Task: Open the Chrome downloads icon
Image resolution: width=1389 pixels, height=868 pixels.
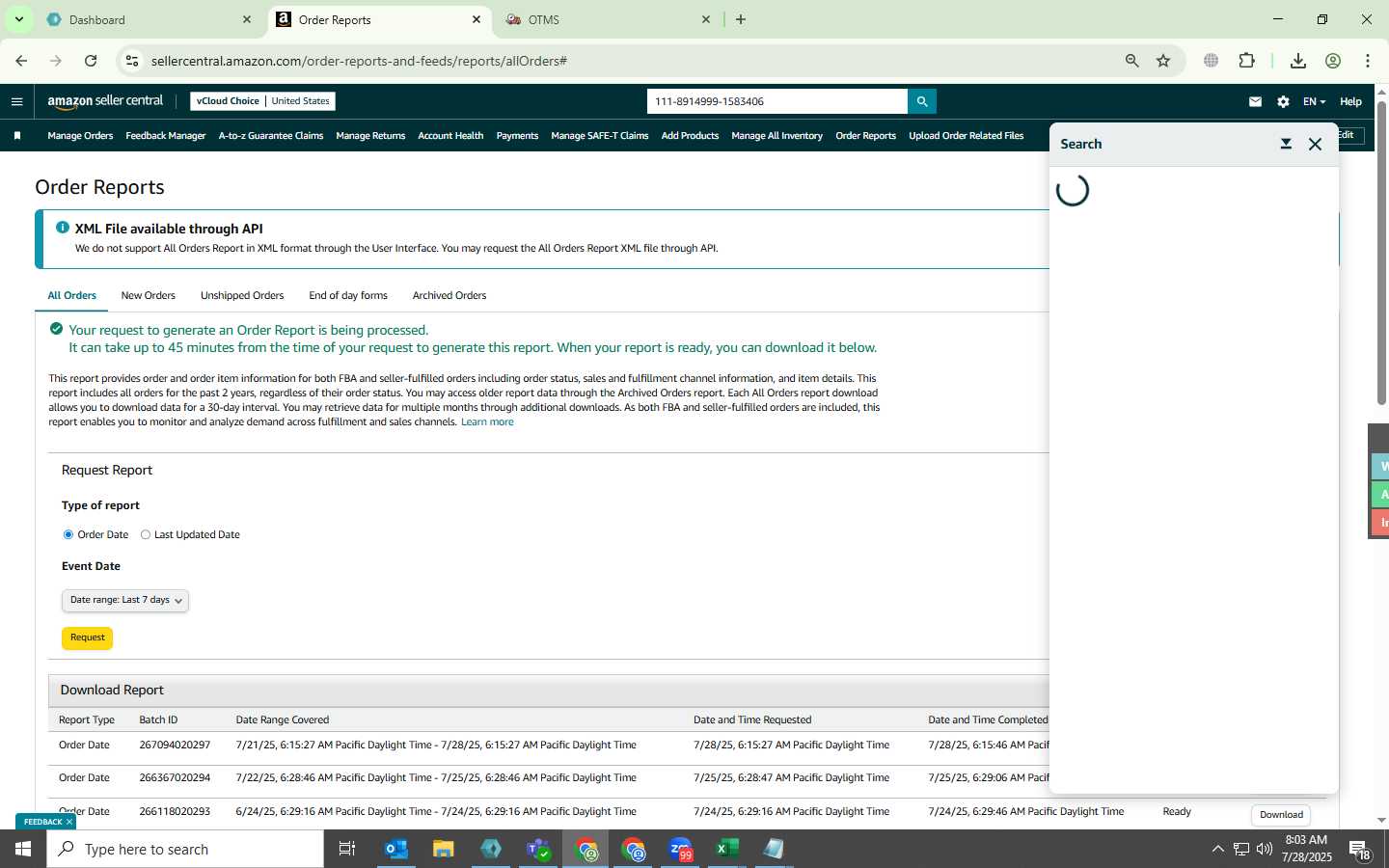Action: [x=1298, y=61]
